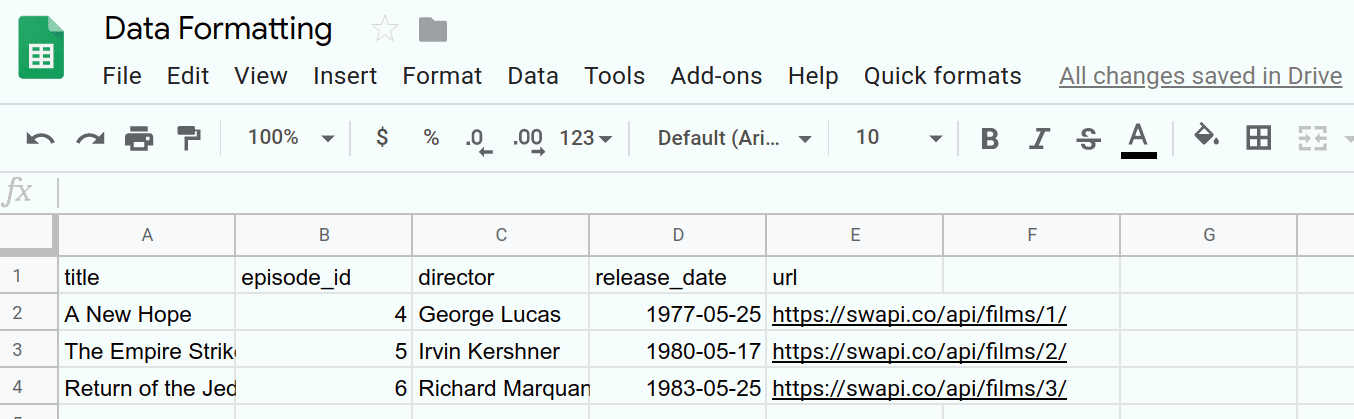Click the undo arrow icon
The height and width of the screenshot is (419, 1354).
[x=40, y=138]
